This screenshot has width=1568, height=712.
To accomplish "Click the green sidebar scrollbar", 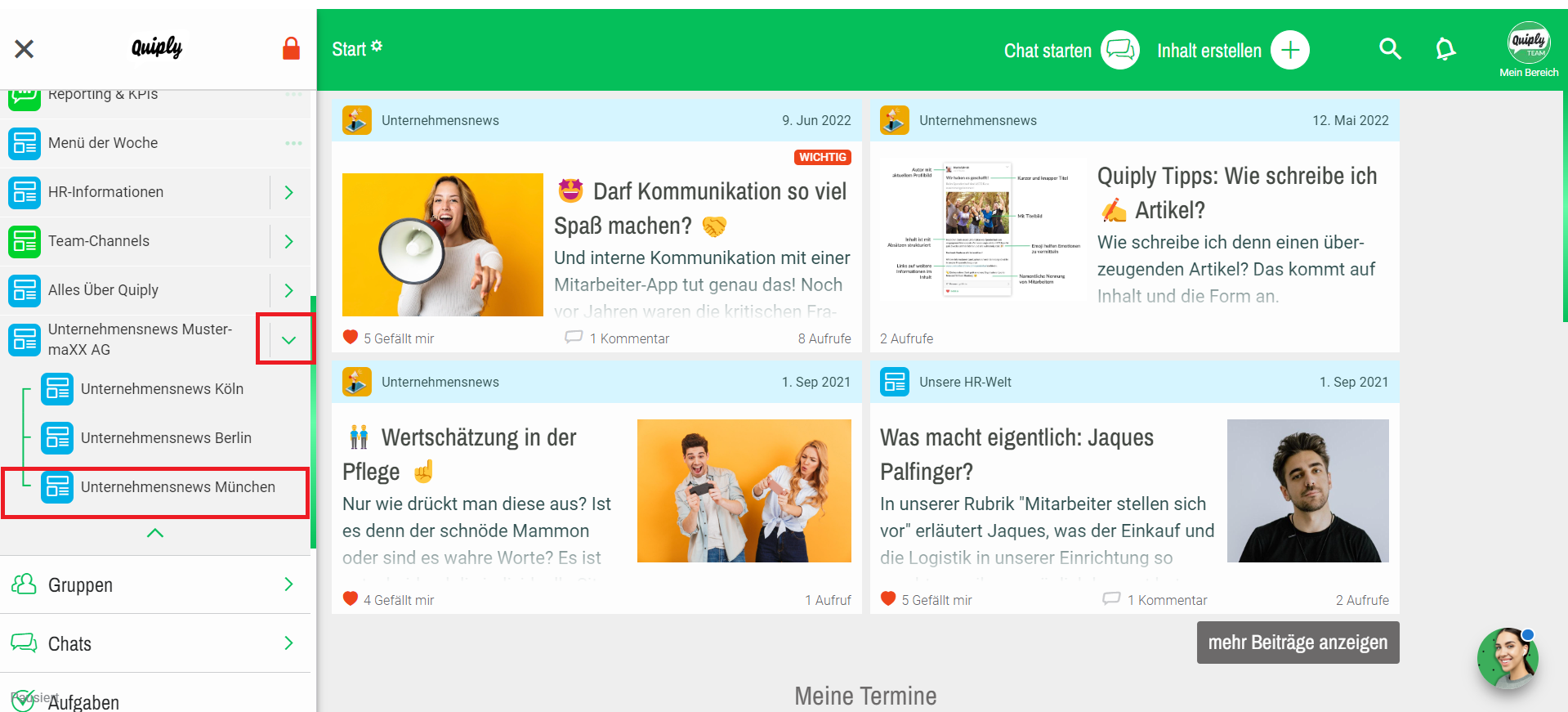I will [x=313, y=421].
